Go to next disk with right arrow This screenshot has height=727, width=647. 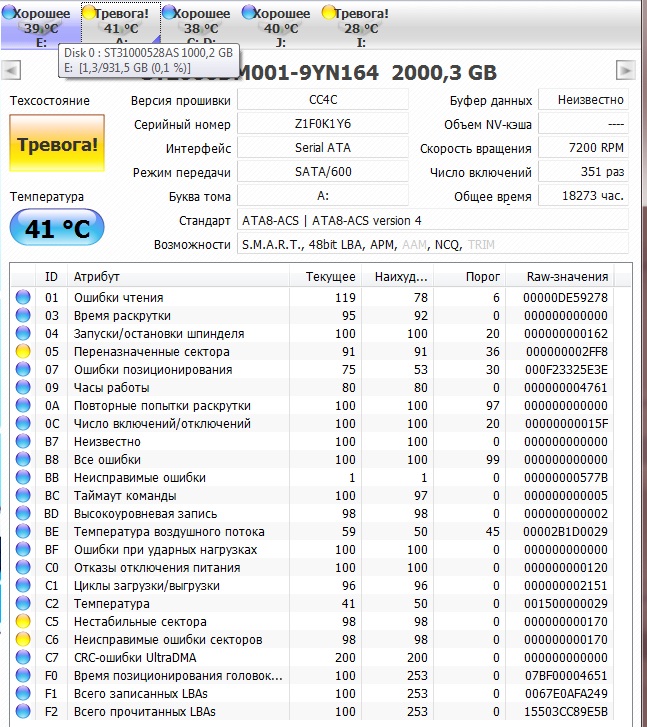tap(625, 70)
